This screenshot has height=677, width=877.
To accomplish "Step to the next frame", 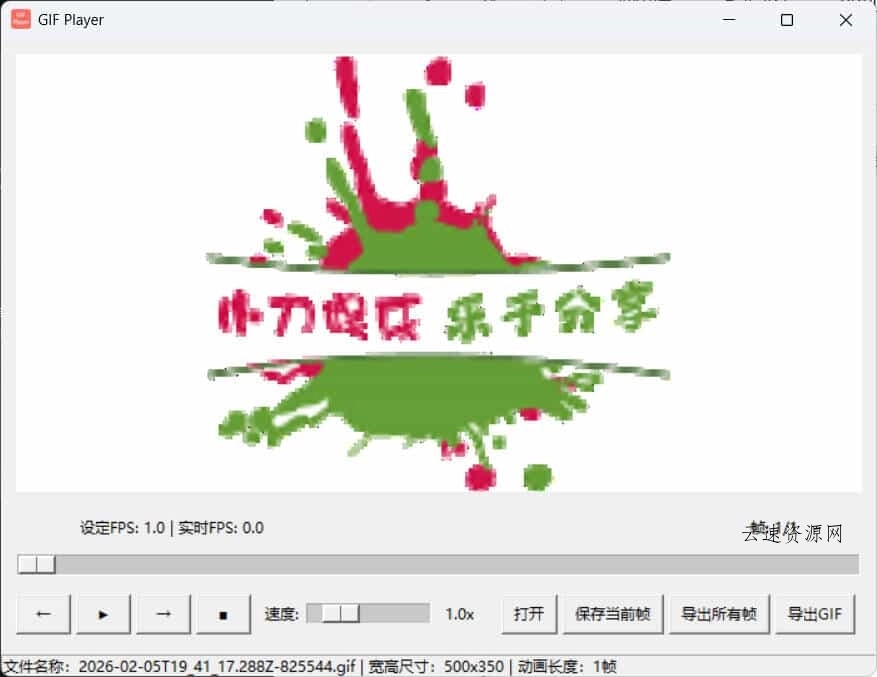I will [x=163, y=614].
